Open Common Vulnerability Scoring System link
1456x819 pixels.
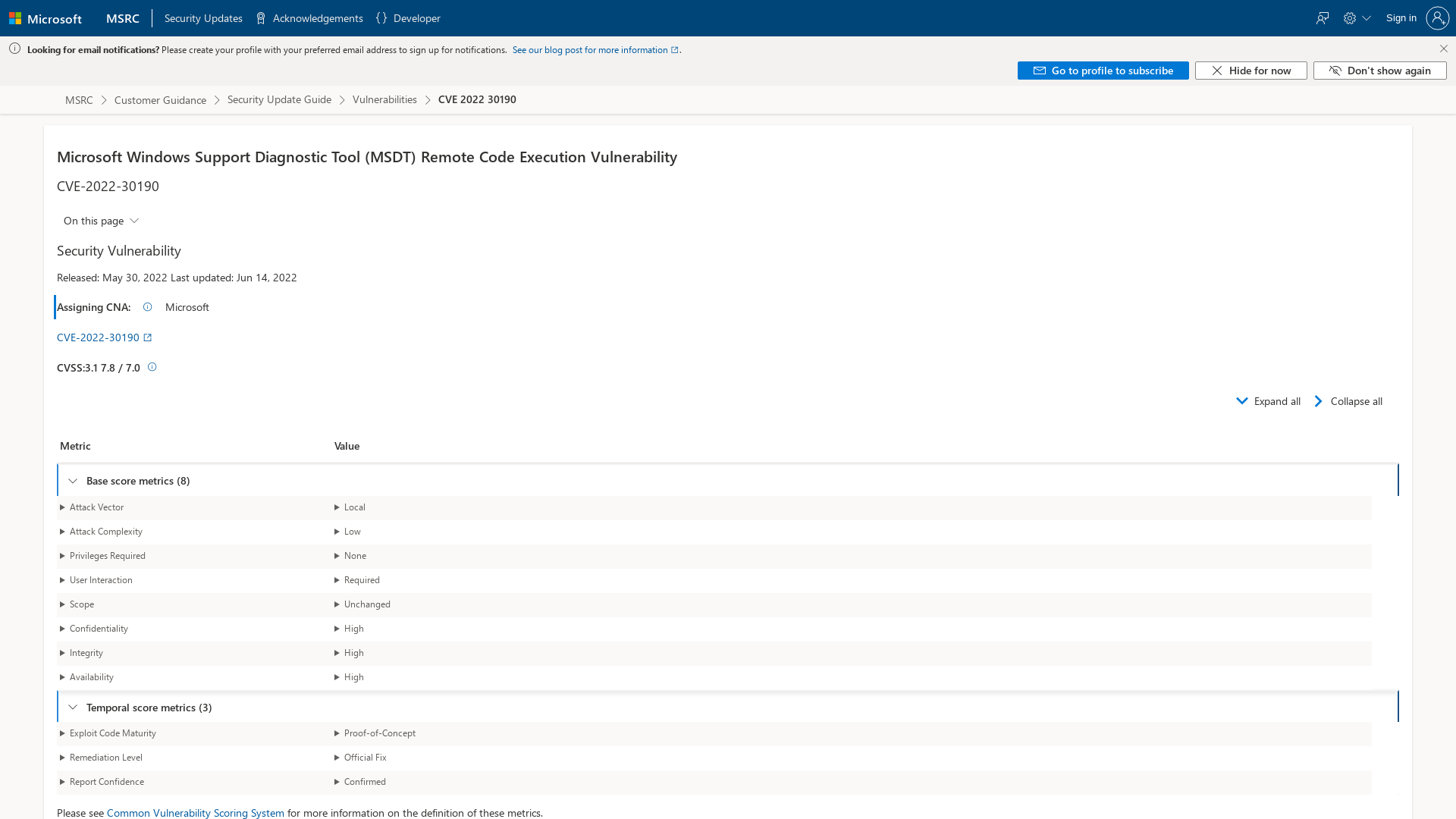[x=196, y=812]
